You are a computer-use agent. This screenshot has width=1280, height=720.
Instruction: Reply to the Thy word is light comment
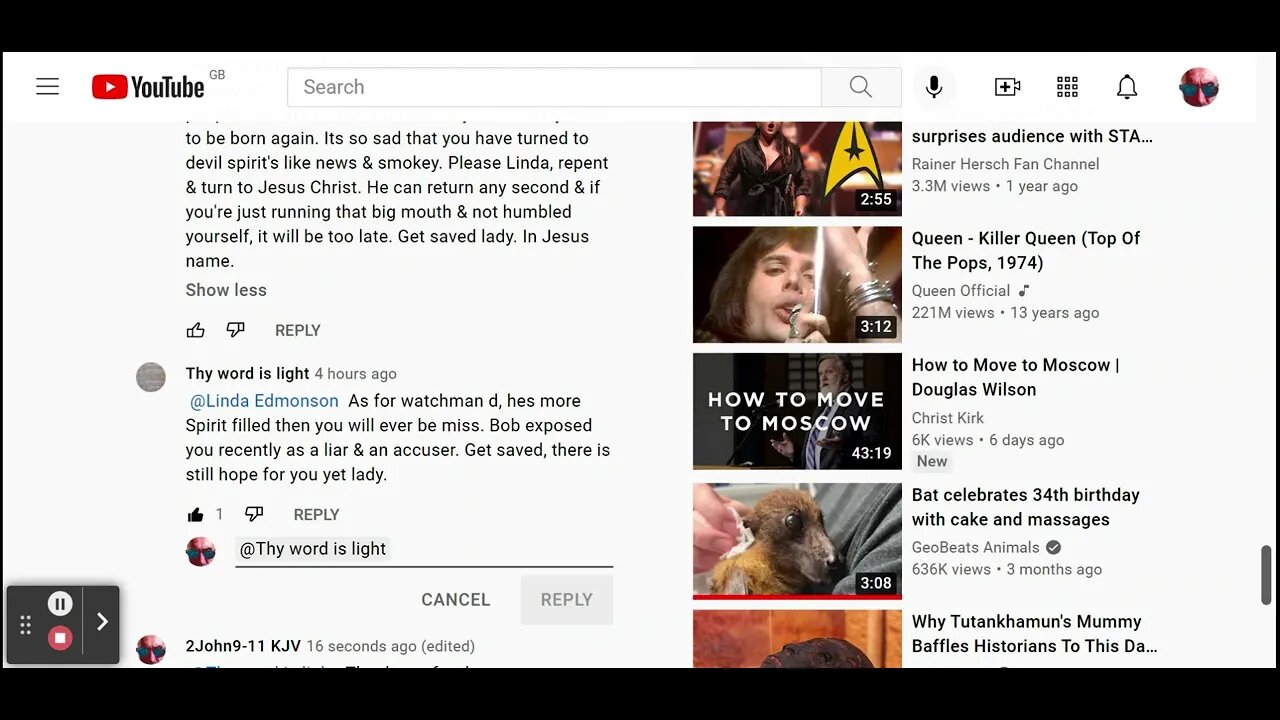(316, 514)
